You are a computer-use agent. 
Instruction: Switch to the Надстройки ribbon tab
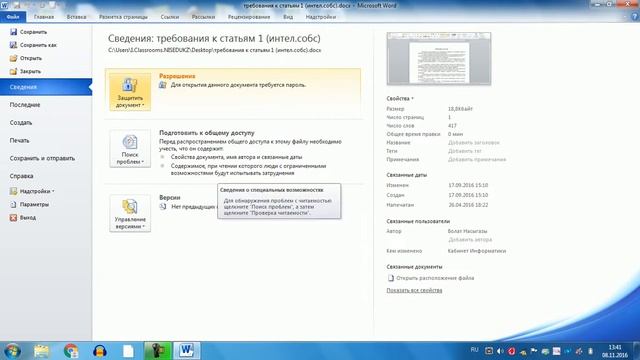click(x=321, y=17)
